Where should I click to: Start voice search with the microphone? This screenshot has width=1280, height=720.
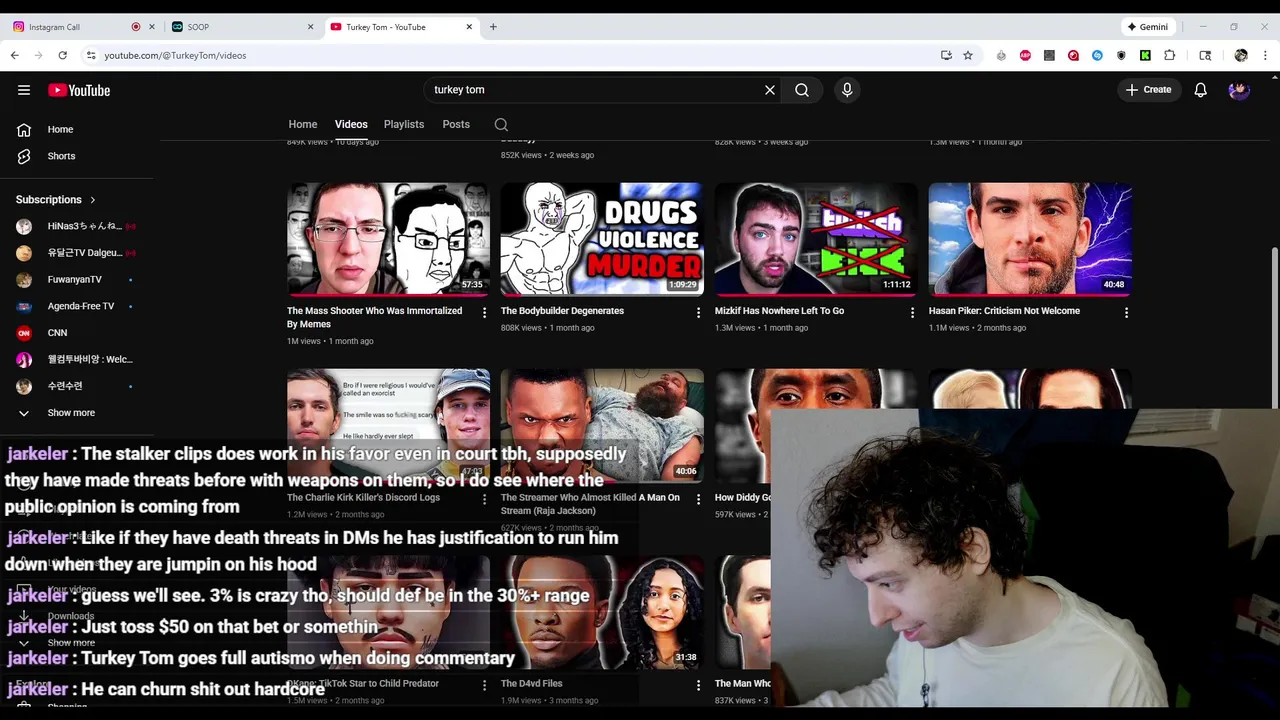click(847, 90)
